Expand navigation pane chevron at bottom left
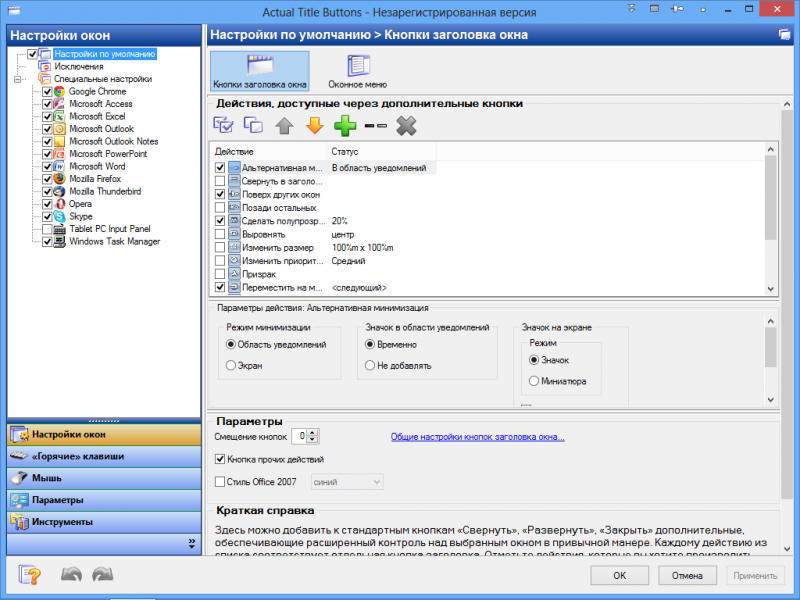Viewport: 800px width, 600px height. click(x=192, y=543)
